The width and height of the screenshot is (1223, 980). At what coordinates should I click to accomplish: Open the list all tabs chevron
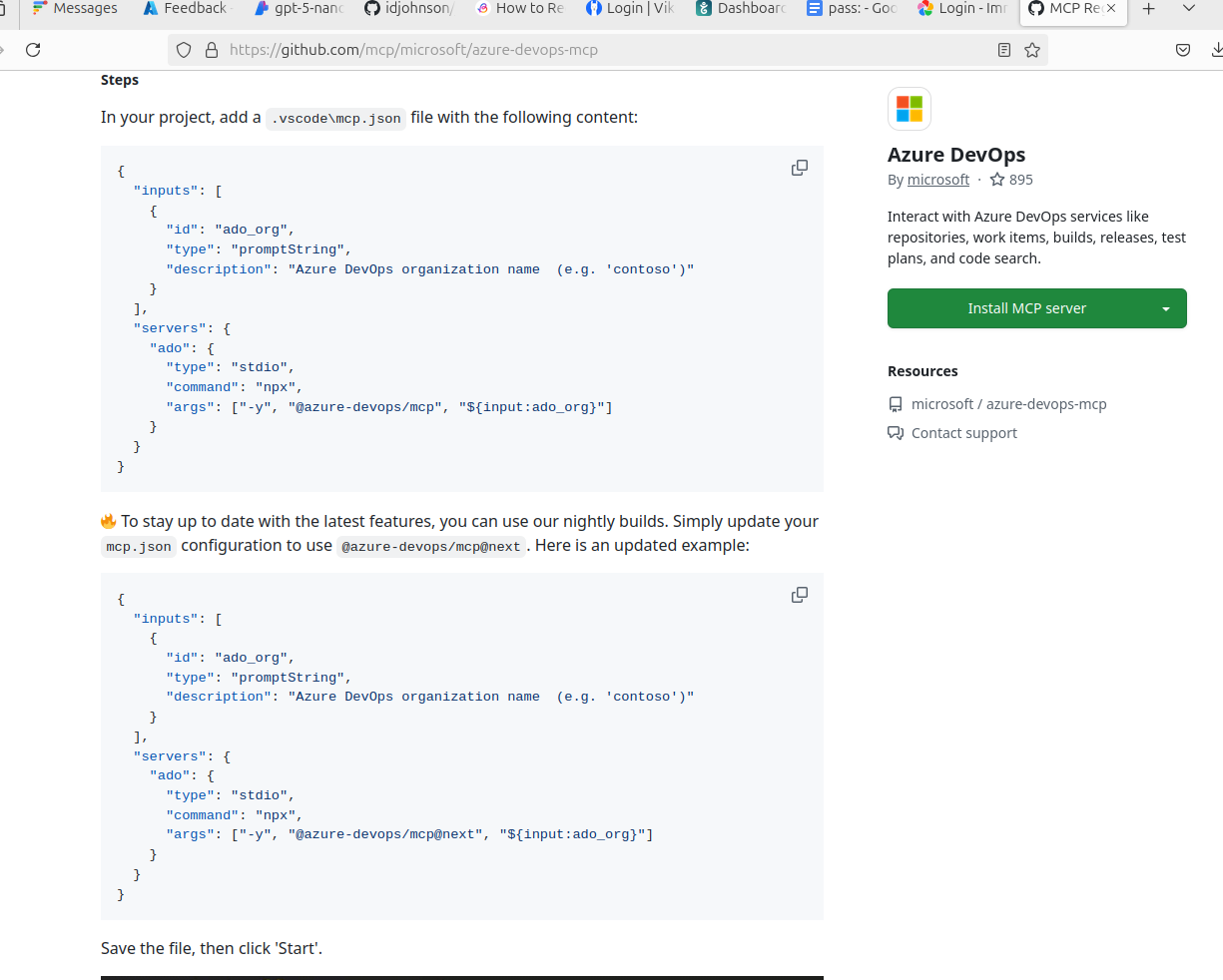click(1188, 9)
